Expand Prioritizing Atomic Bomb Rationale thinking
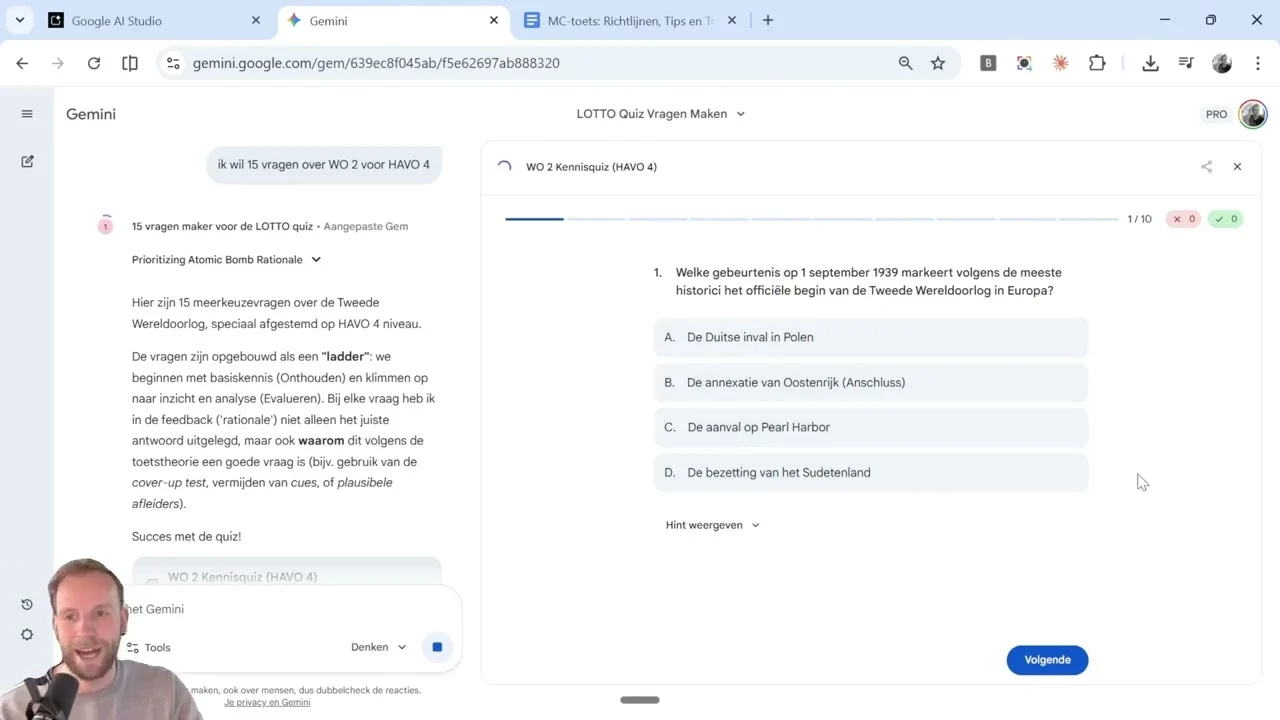The height and width of the screenshot is (720, 1280). tap(227, 260)
